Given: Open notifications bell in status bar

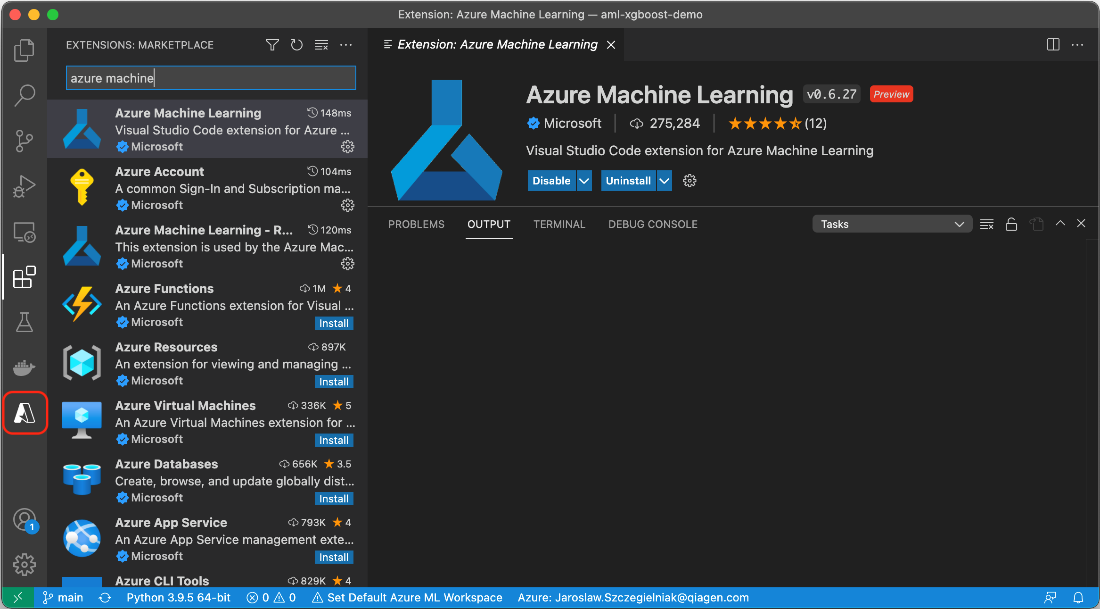Looking at the screenshot, I should coord(1078,598).
